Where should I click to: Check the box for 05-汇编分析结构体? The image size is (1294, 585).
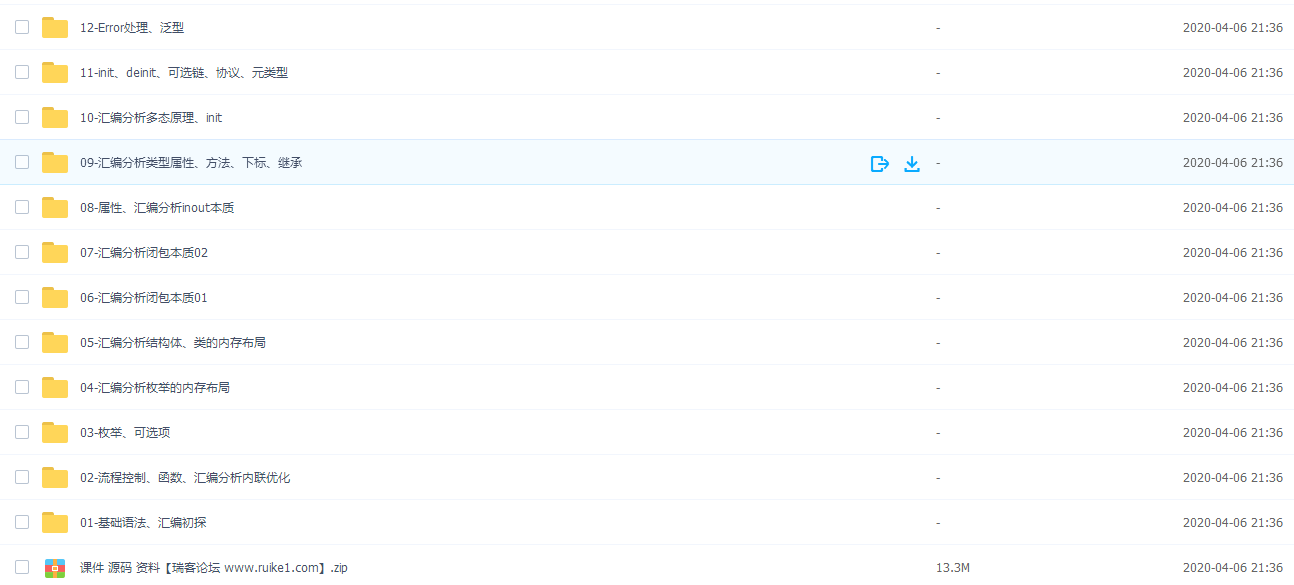click(22, 342)
